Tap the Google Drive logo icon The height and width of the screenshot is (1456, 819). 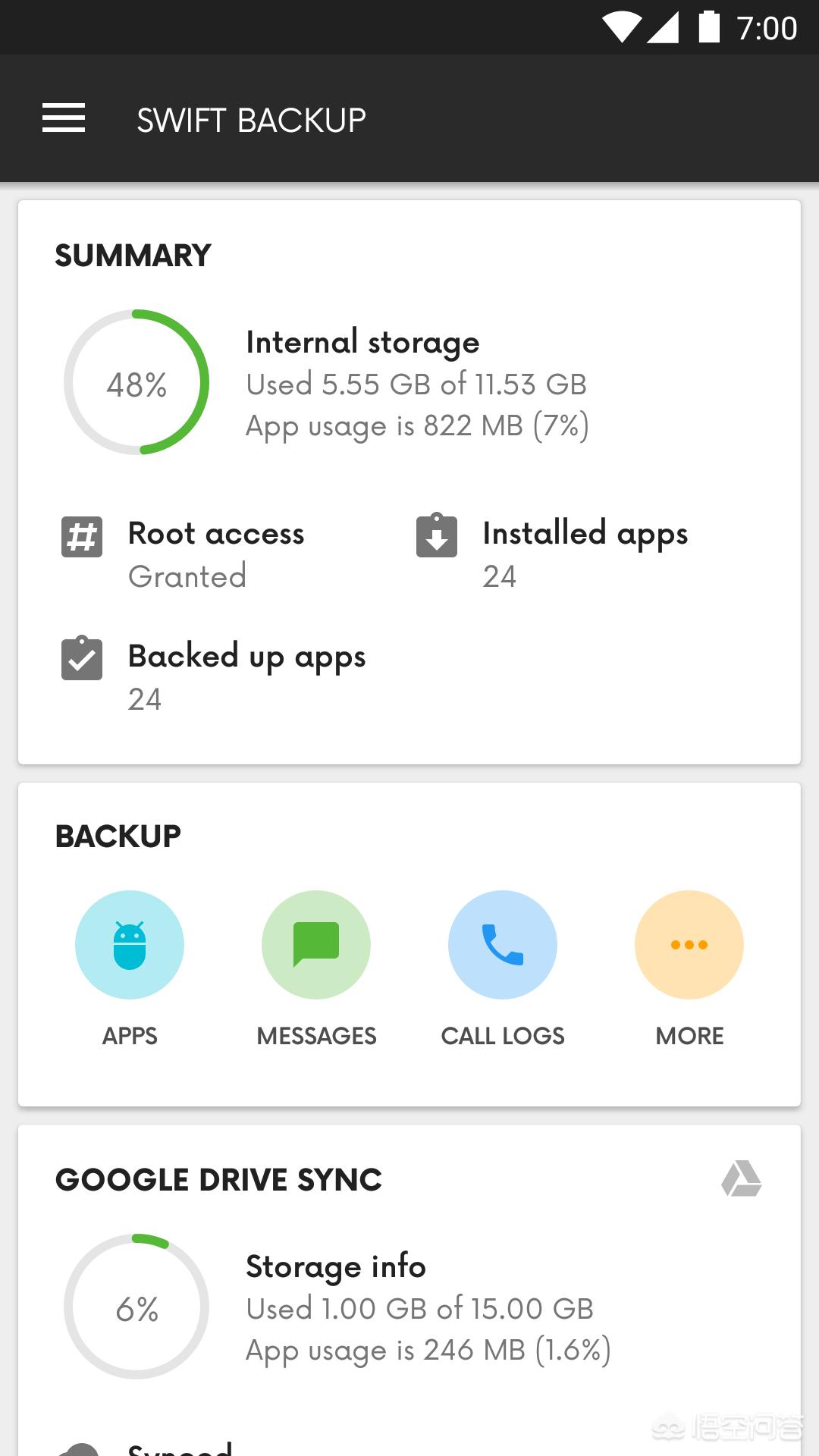741,1179
